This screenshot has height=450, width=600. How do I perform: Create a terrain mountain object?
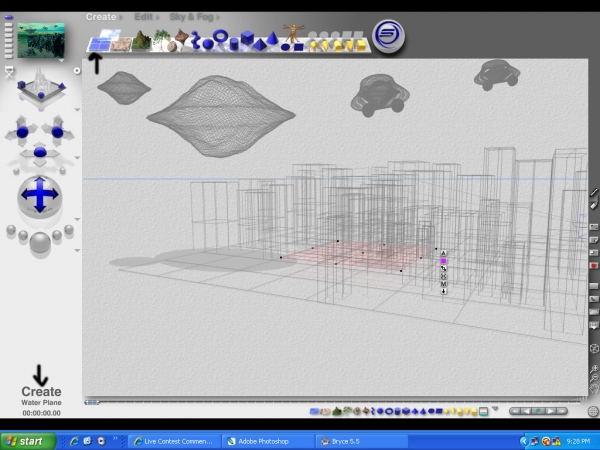[x=141, y=41]
